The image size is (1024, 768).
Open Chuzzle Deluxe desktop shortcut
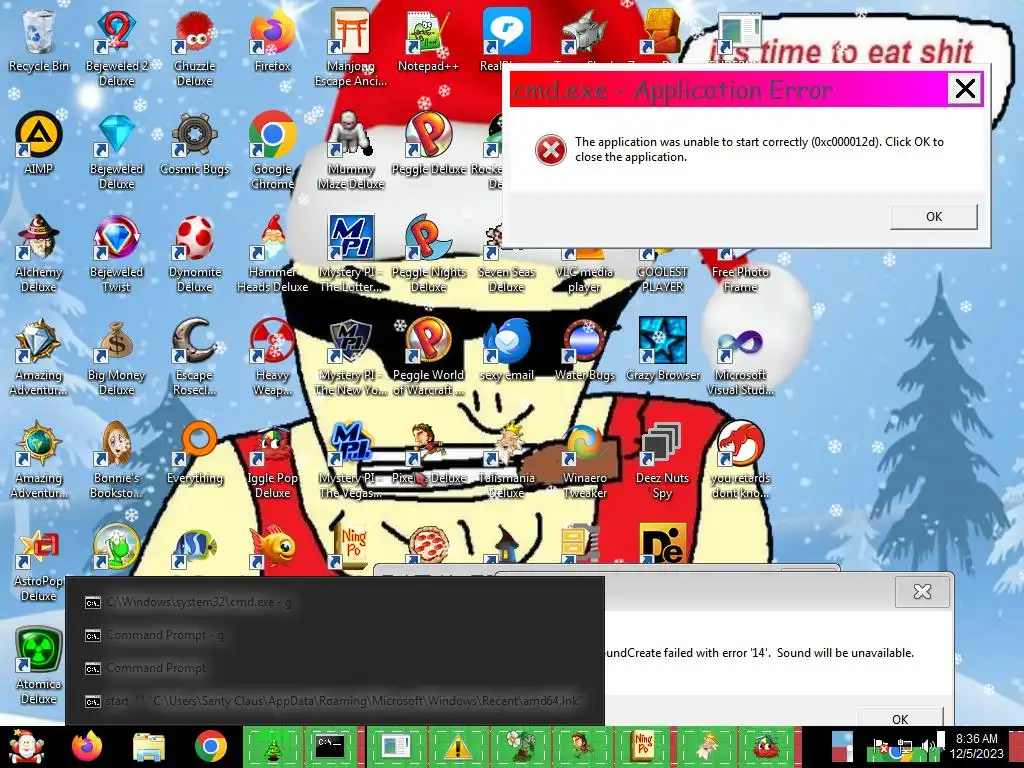tap(194, 48)
